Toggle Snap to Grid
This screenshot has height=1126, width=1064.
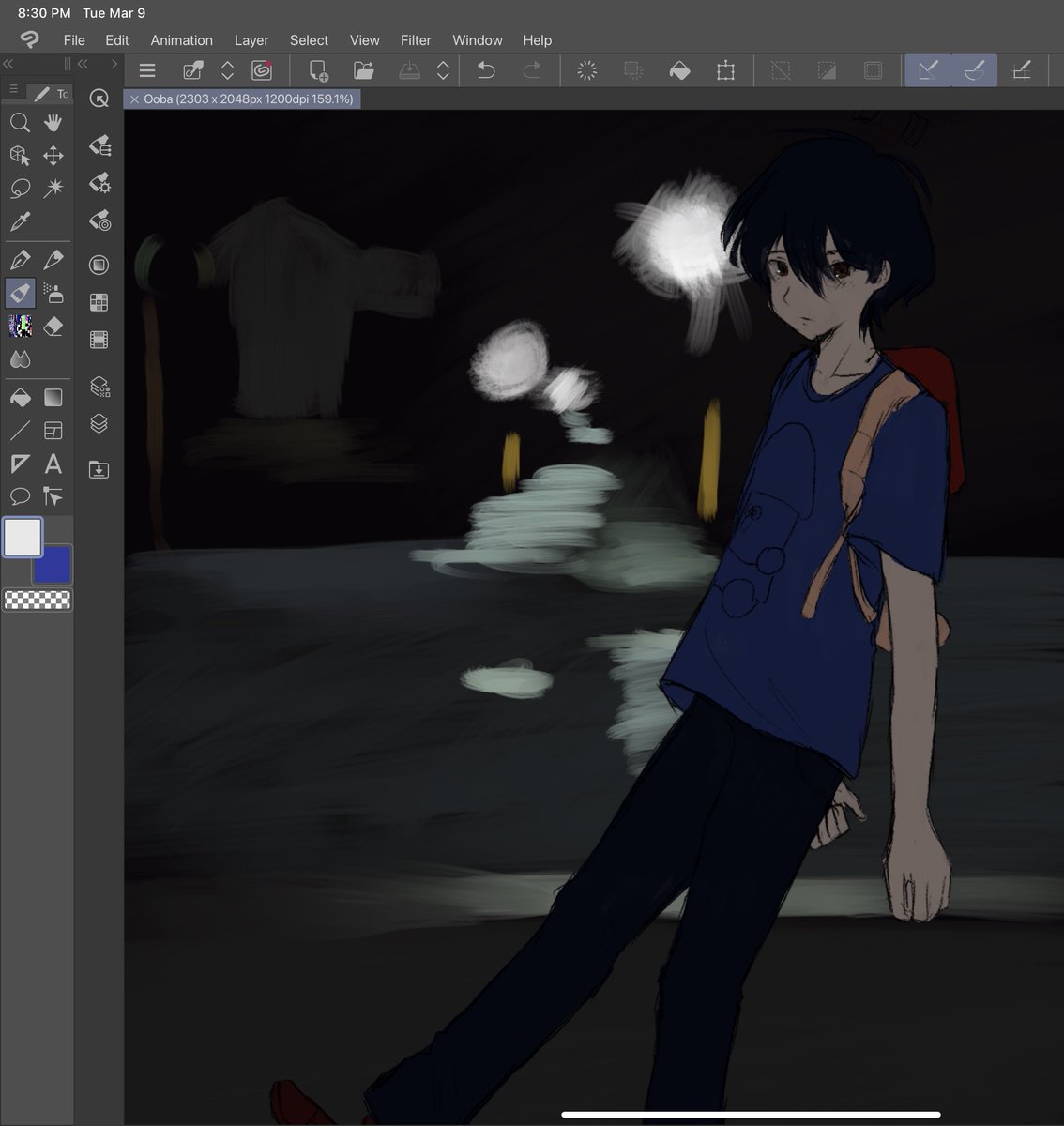click(x=1021, y=70)
